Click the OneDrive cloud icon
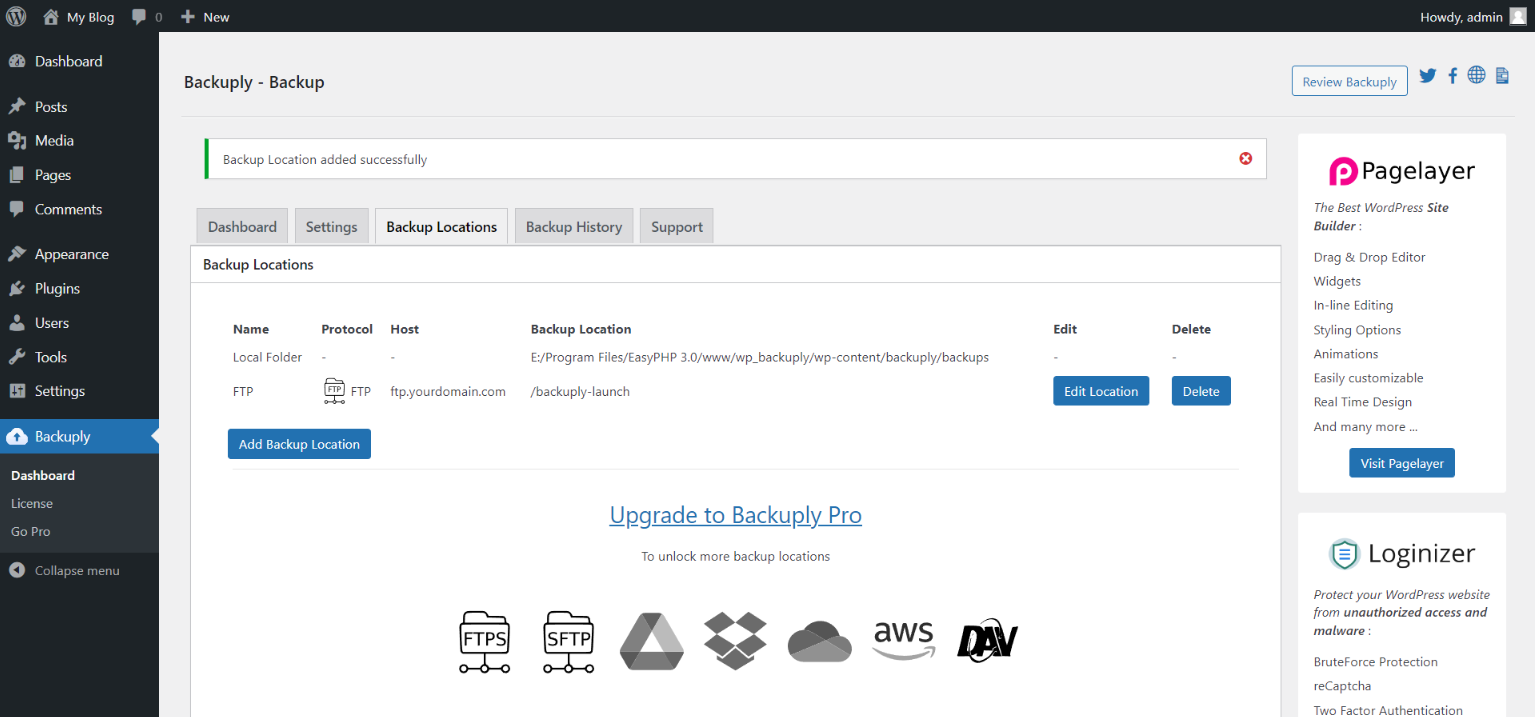1535x717 pixels. (x=819, y=641)
